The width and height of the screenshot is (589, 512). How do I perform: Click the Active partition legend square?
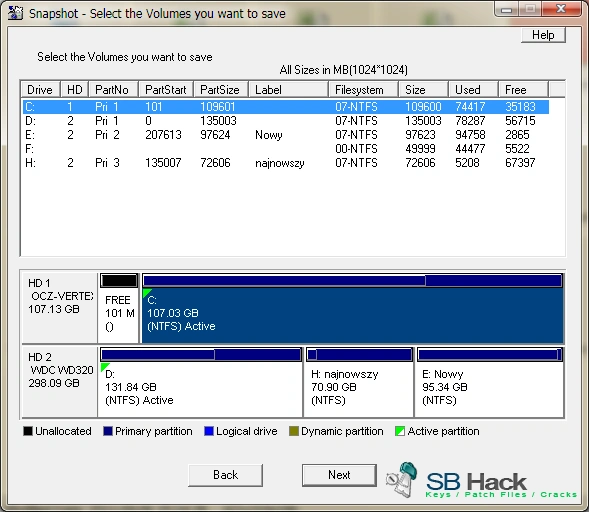pyautogui.click(x=400, y=431)
